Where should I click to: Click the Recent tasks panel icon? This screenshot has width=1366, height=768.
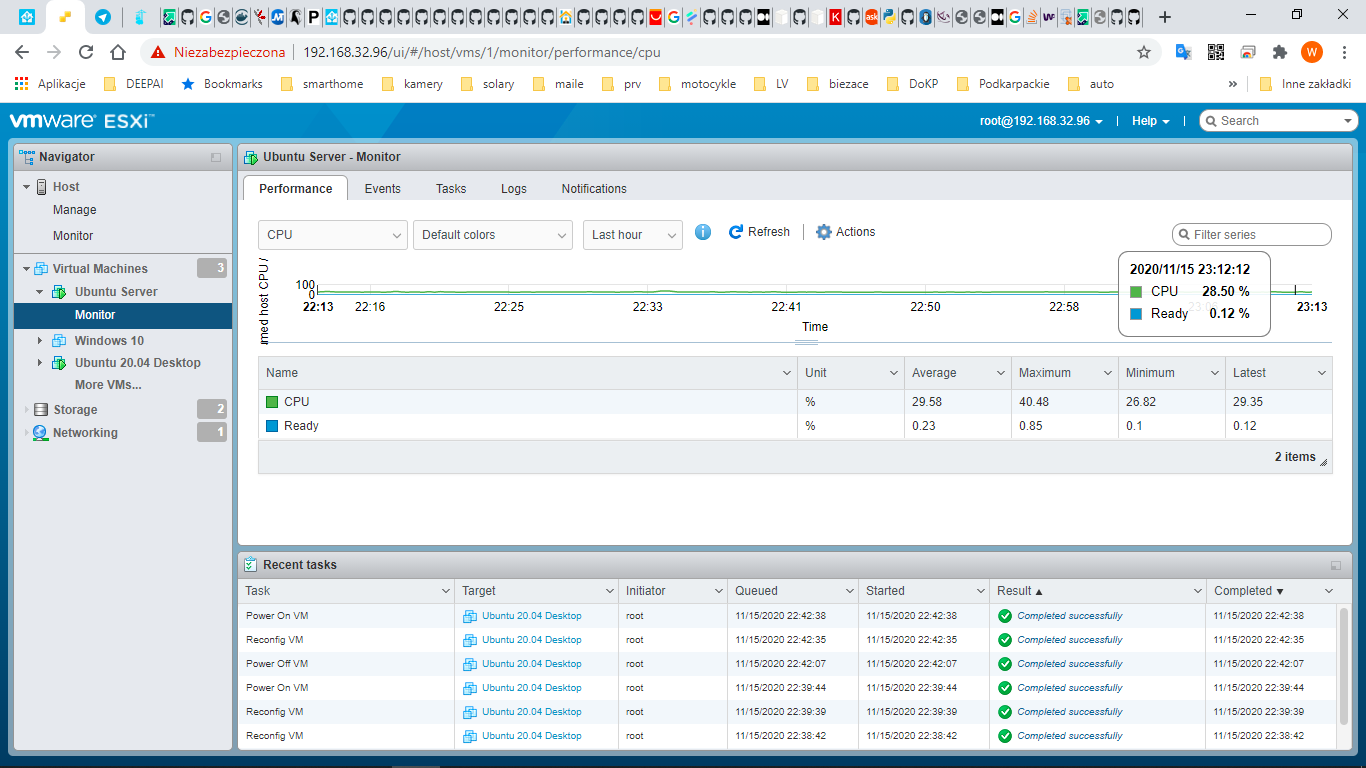[251, 565]
